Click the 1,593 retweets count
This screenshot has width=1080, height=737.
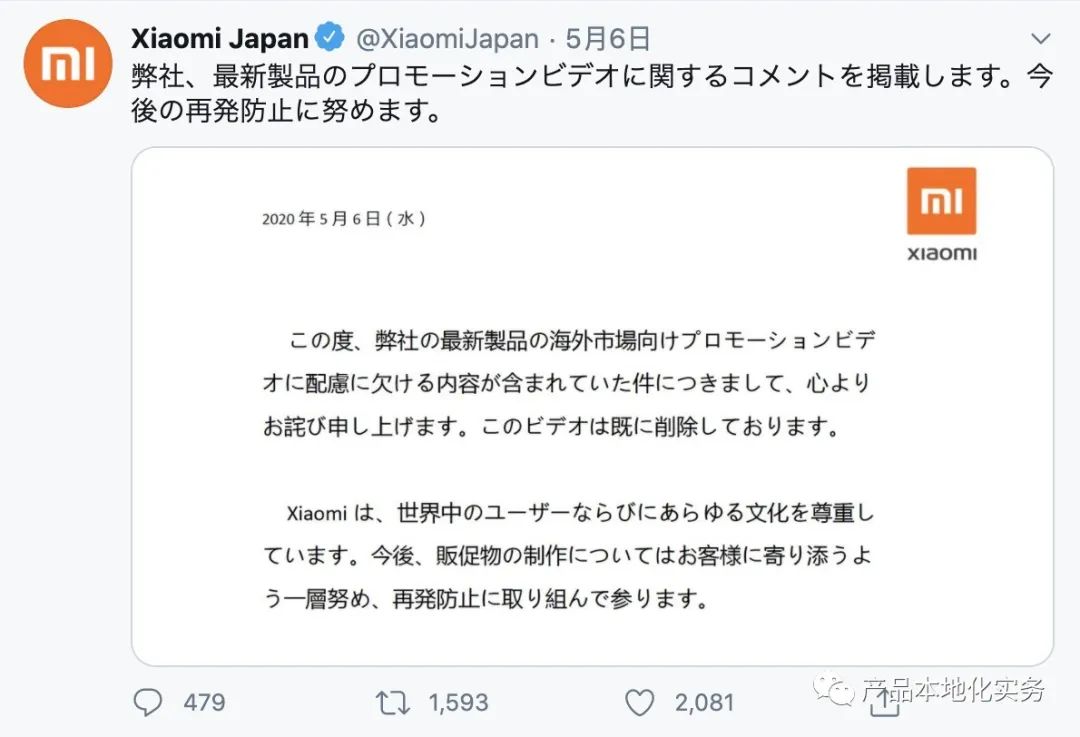click(459, 702)
